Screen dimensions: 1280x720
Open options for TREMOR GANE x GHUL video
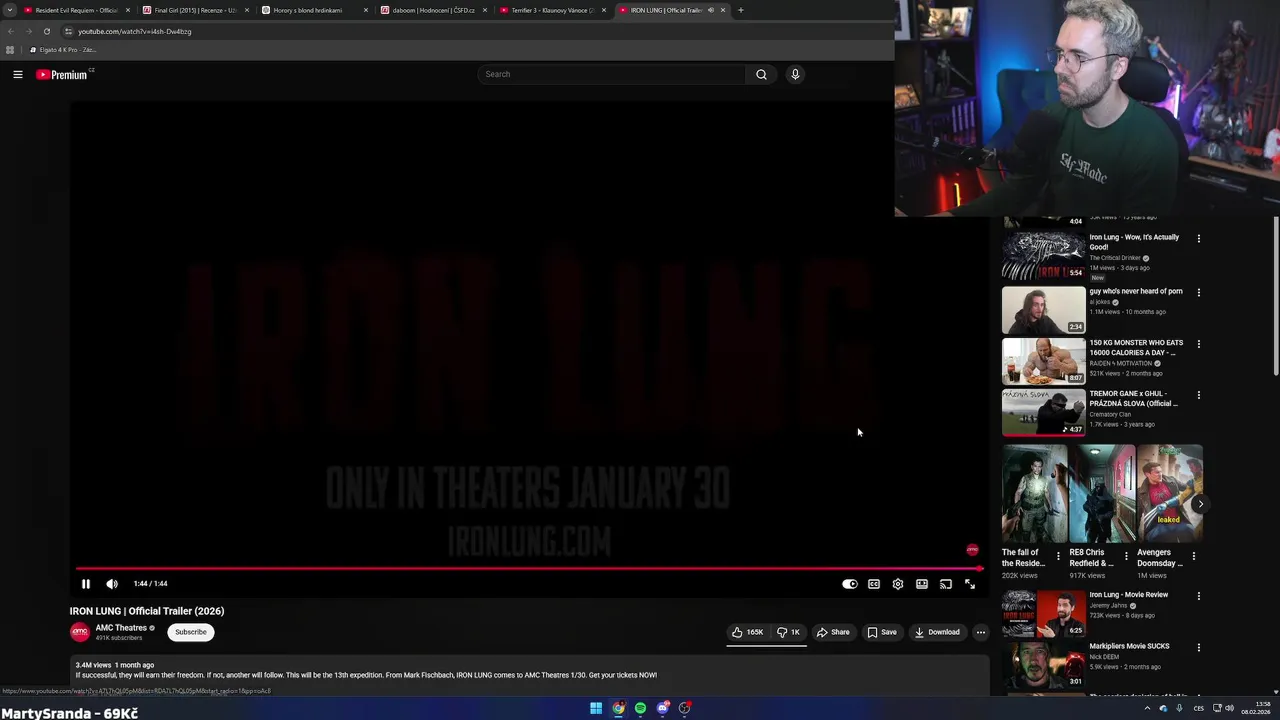1199,395
